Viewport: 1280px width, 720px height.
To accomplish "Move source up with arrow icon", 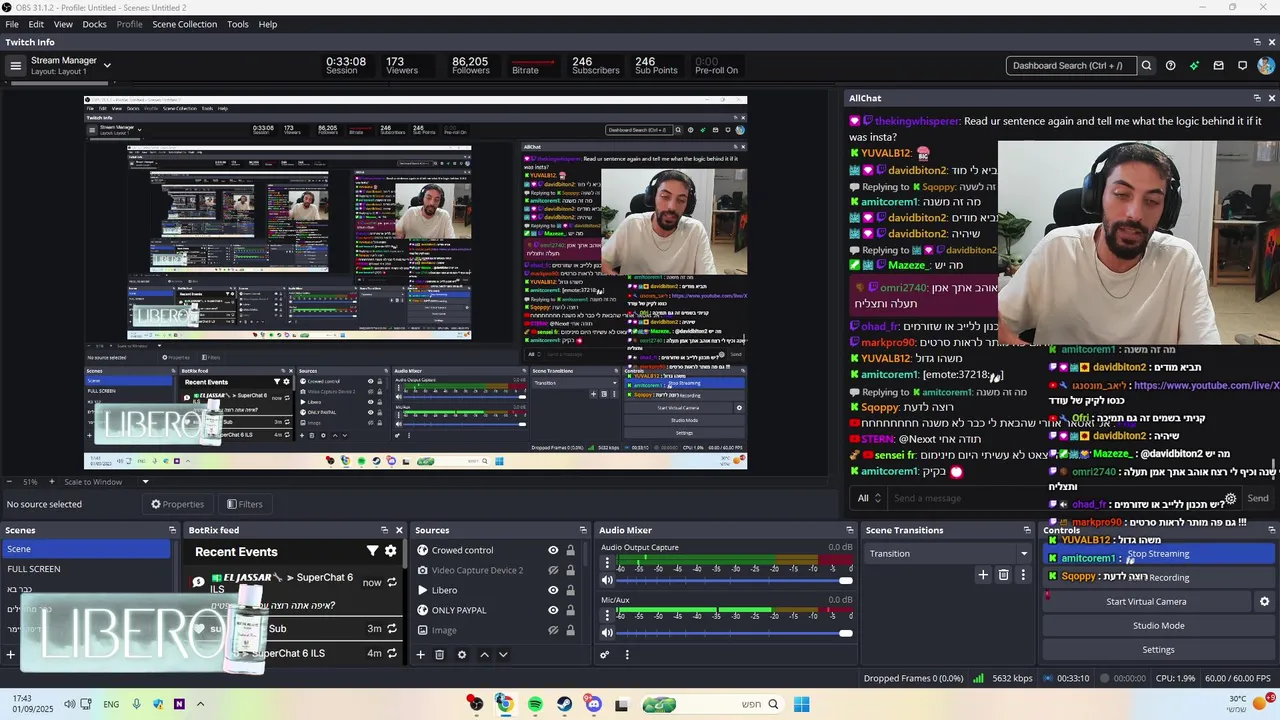I will click(485, 655).
